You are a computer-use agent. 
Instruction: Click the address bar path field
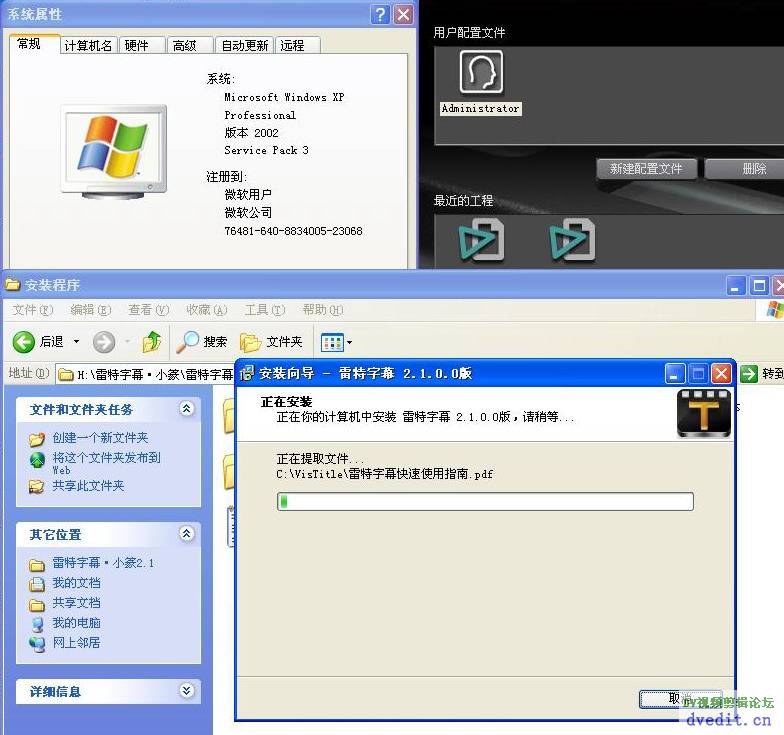(150, 374)
